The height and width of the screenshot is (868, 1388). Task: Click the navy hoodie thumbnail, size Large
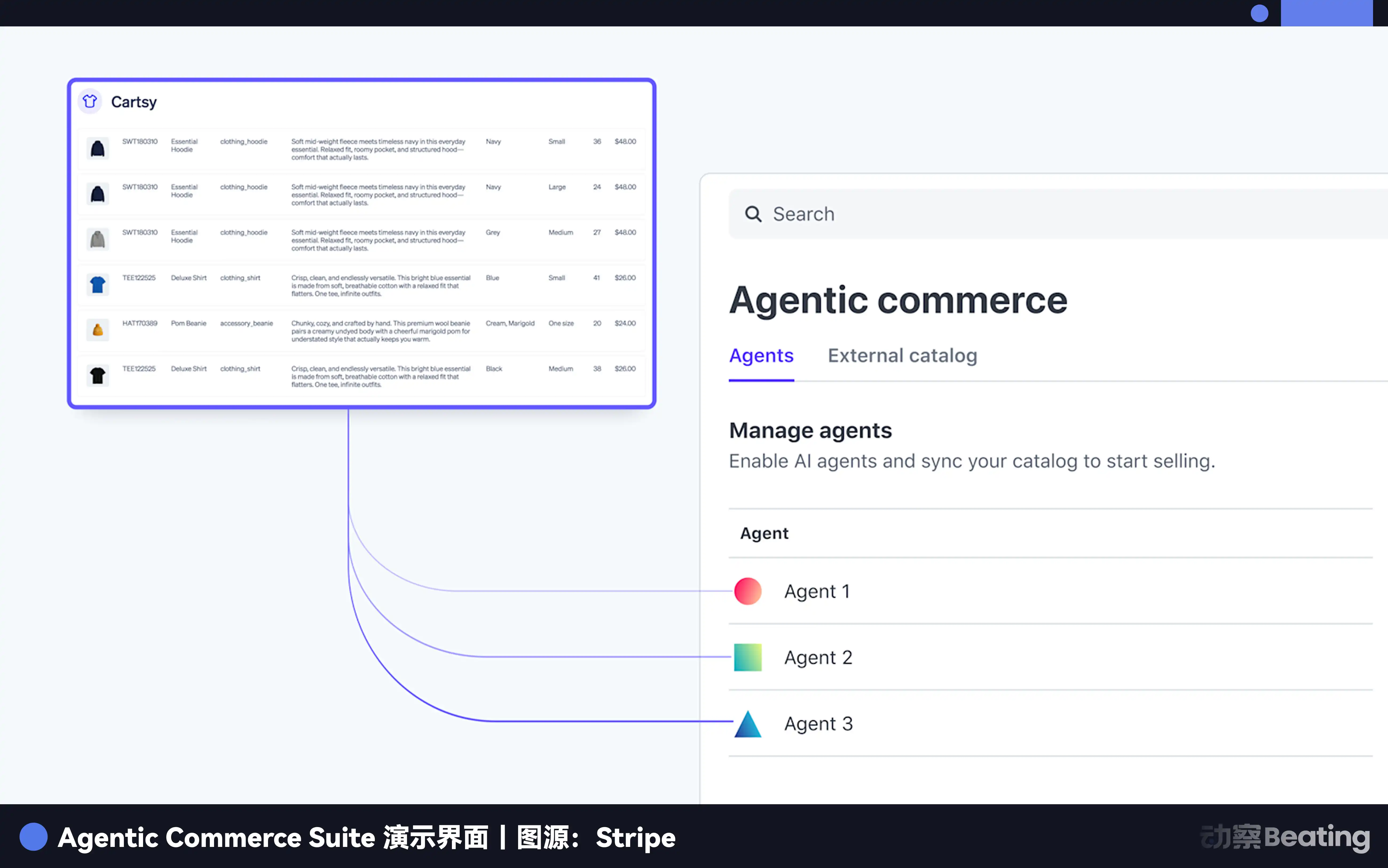(x=98, y=194)
